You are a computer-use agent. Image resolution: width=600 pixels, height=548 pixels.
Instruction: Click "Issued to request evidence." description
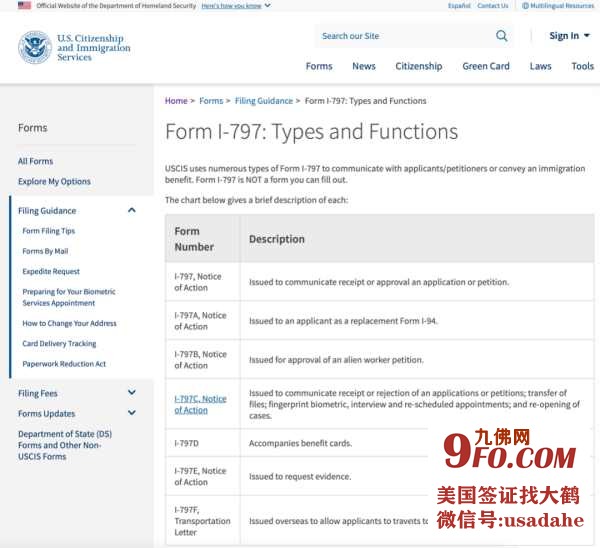(x=300, y=476)
